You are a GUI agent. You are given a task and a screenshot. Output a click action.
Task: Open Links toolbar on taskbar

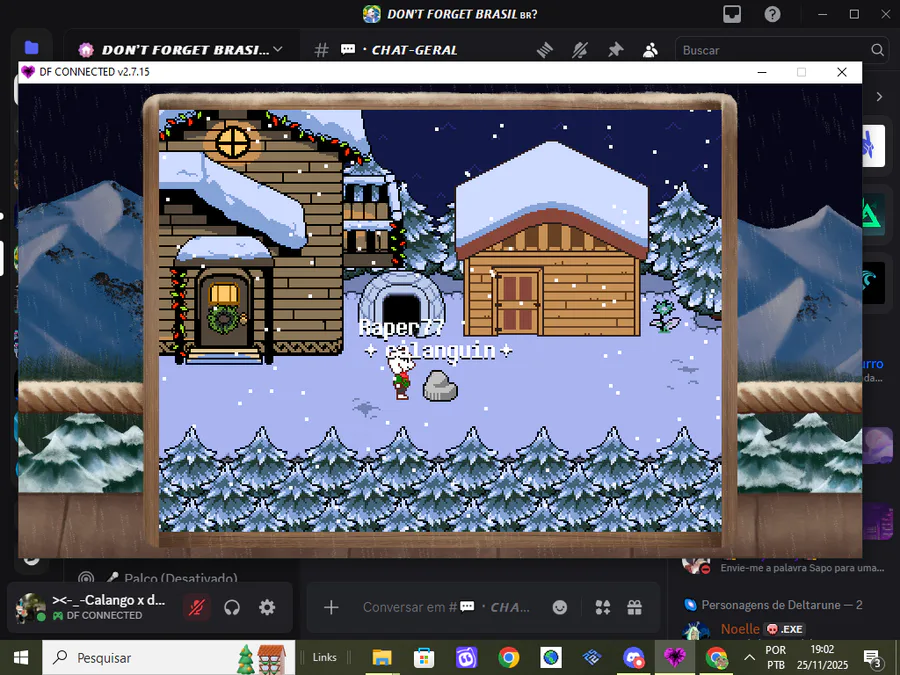coord(324,657)
